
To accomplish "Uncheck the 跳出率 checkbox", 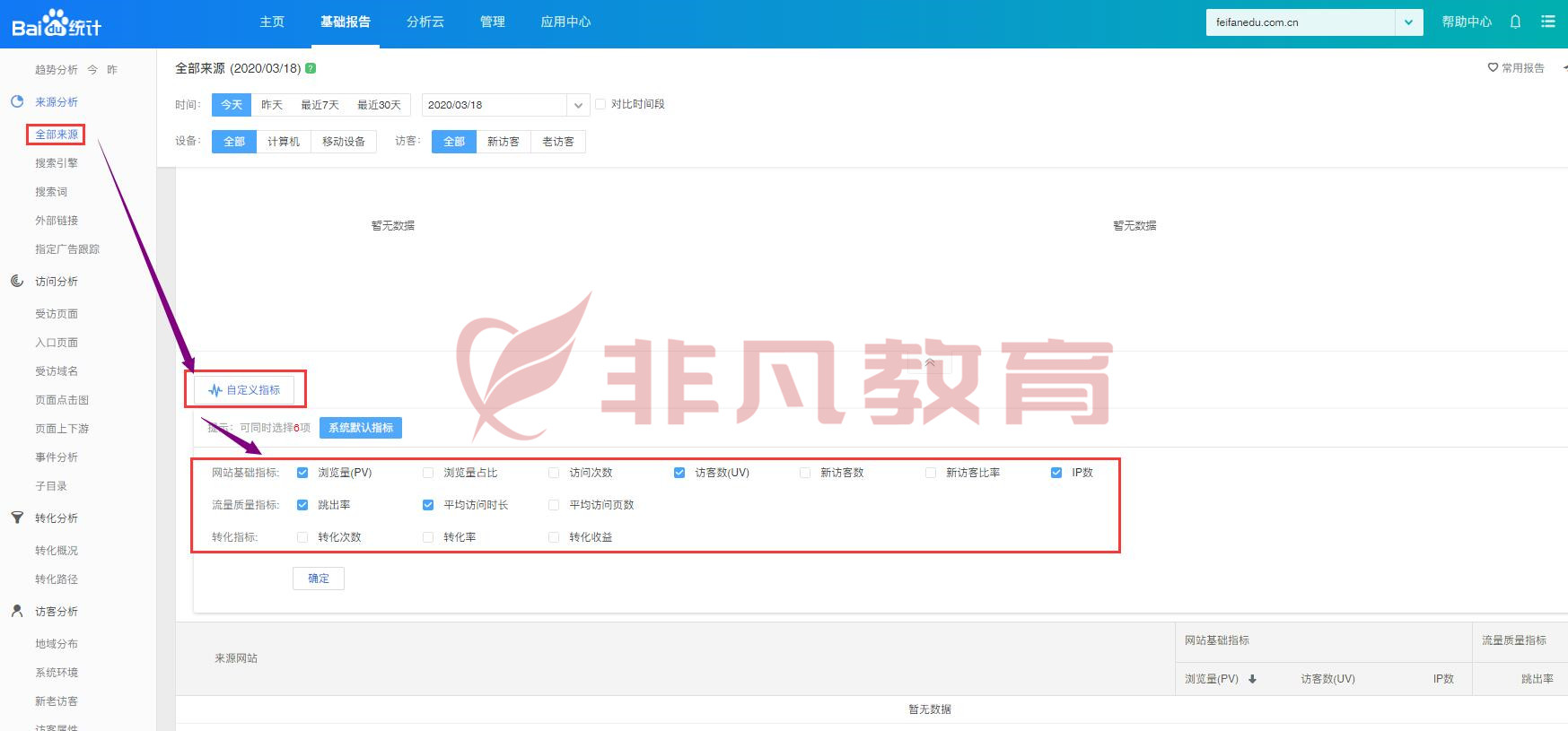I will pos(302,505).
